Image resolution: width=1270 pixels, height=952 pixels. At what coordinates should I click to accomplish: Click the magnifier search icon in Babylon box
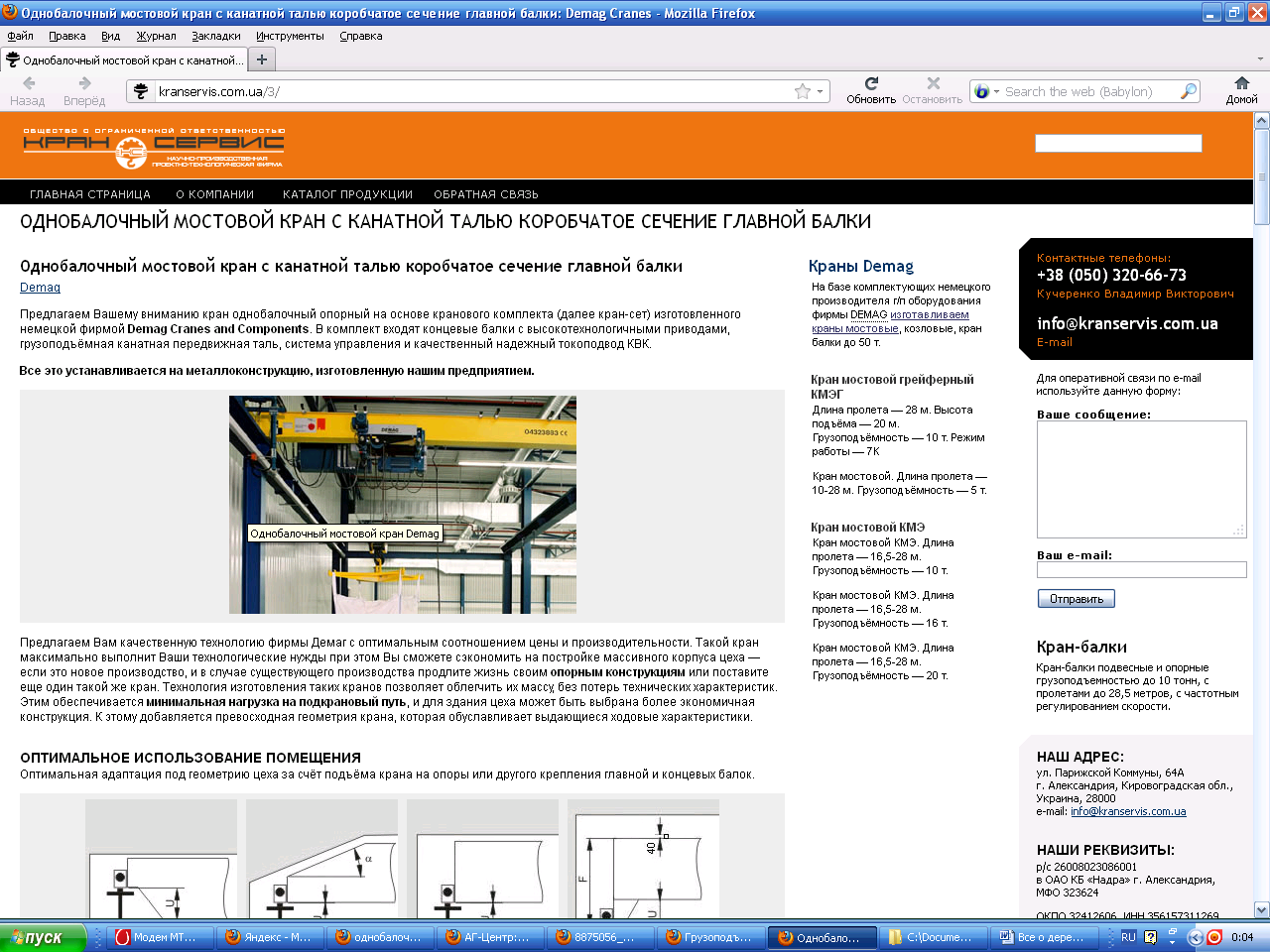1188,91
